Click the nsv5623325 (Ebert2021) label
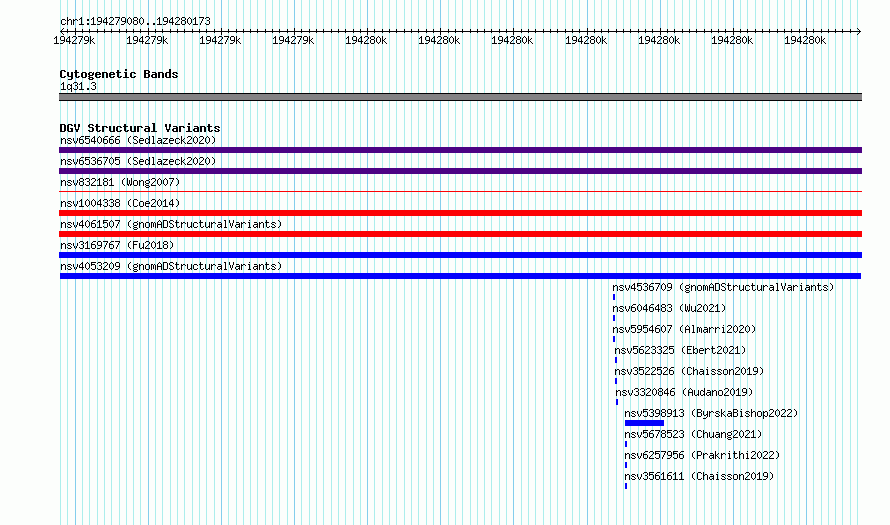 [x=680, y=350]
